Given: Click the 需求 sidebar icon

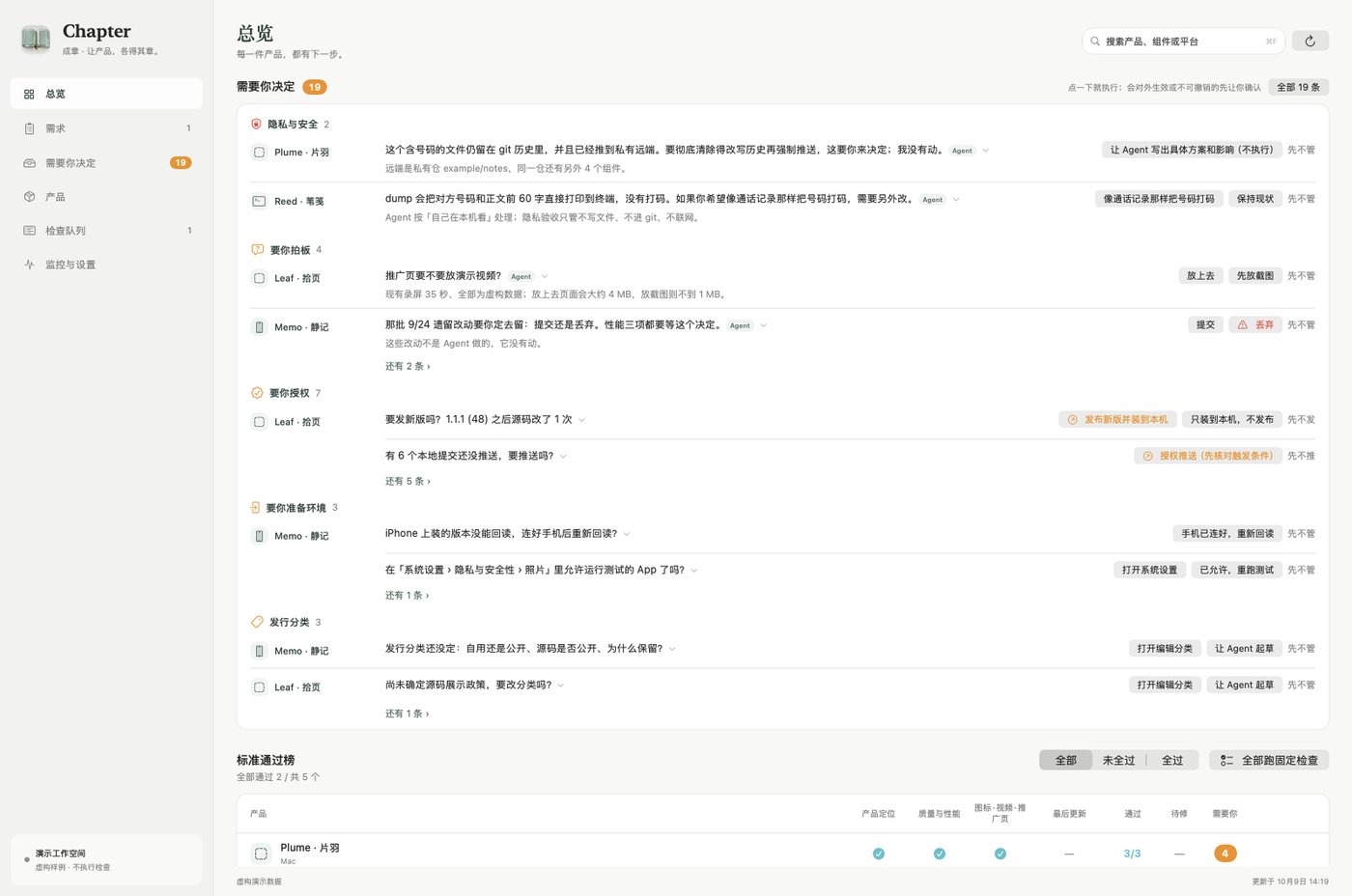Looking at the screenshot, I should click(29, 128).
